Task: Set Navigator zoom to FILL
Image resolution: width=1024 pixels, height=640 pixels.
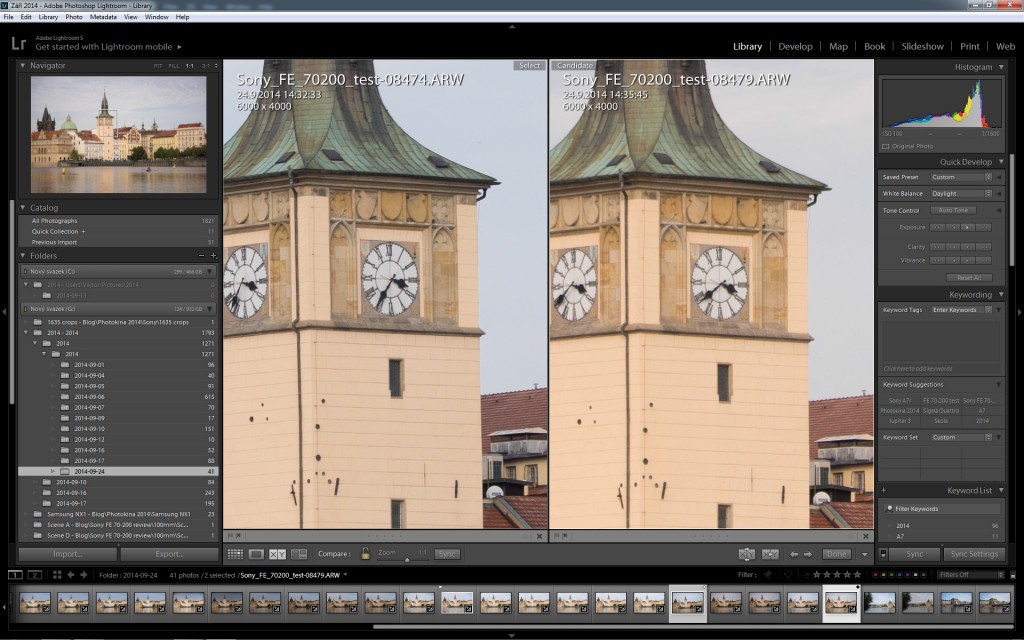Action: click(174, 65)
